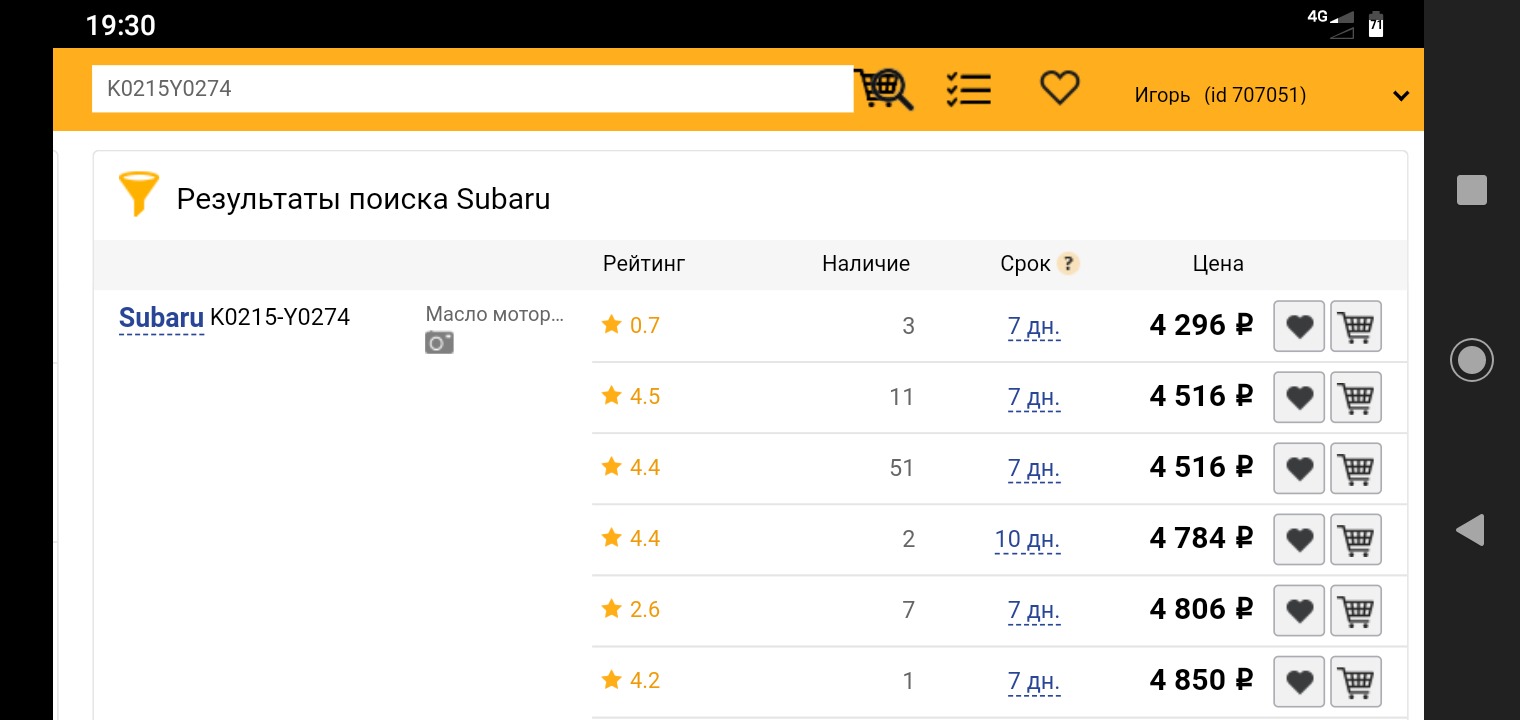Viewport: 1520px width, 720px height.
Task: Click the question mark help icon beside Срок
Action: point(1069,264)
